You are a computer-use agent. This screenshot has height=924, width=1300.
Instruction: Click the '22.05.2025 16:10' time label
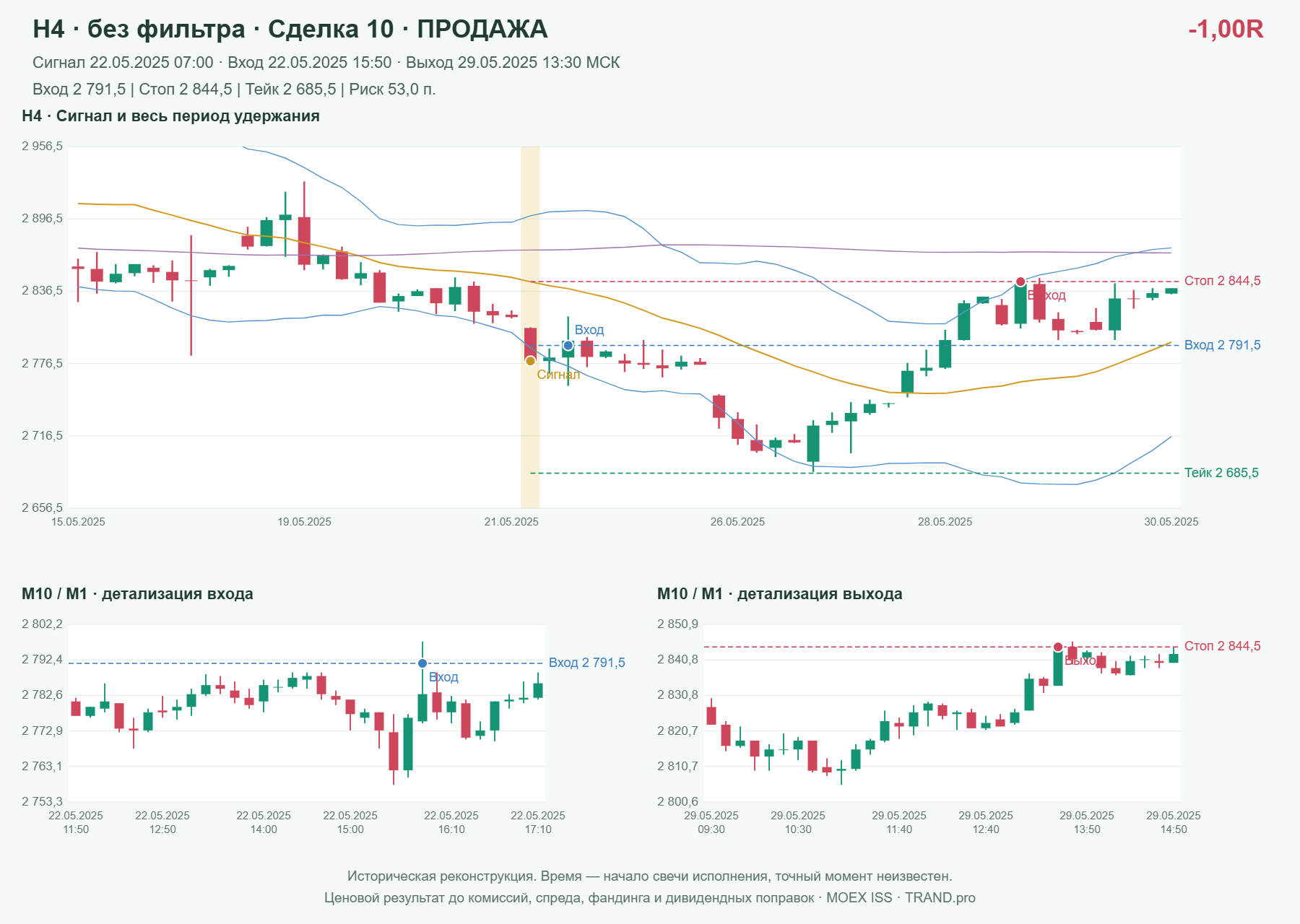(x=451, y=822)
